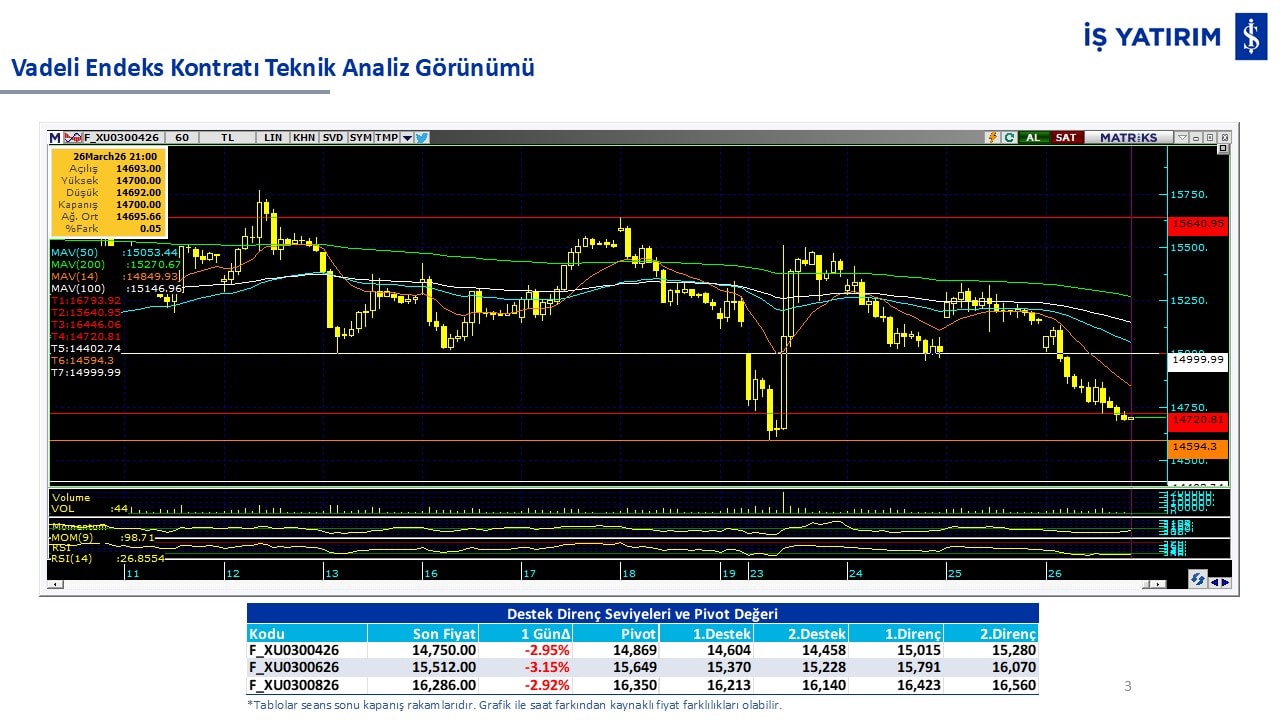
Task: Toggle the KHN option
Action: tap(304, 138)
